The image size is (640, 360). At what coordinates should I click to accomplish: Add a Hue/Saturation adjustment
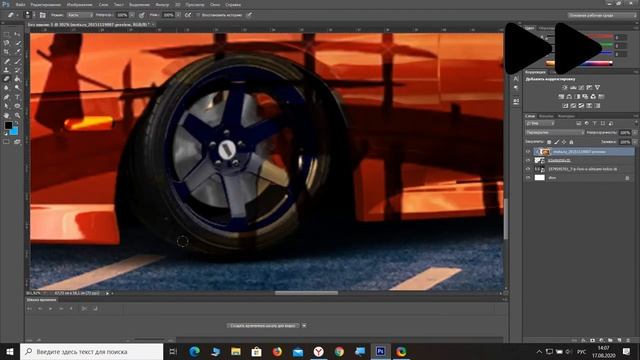coord(561,97)
